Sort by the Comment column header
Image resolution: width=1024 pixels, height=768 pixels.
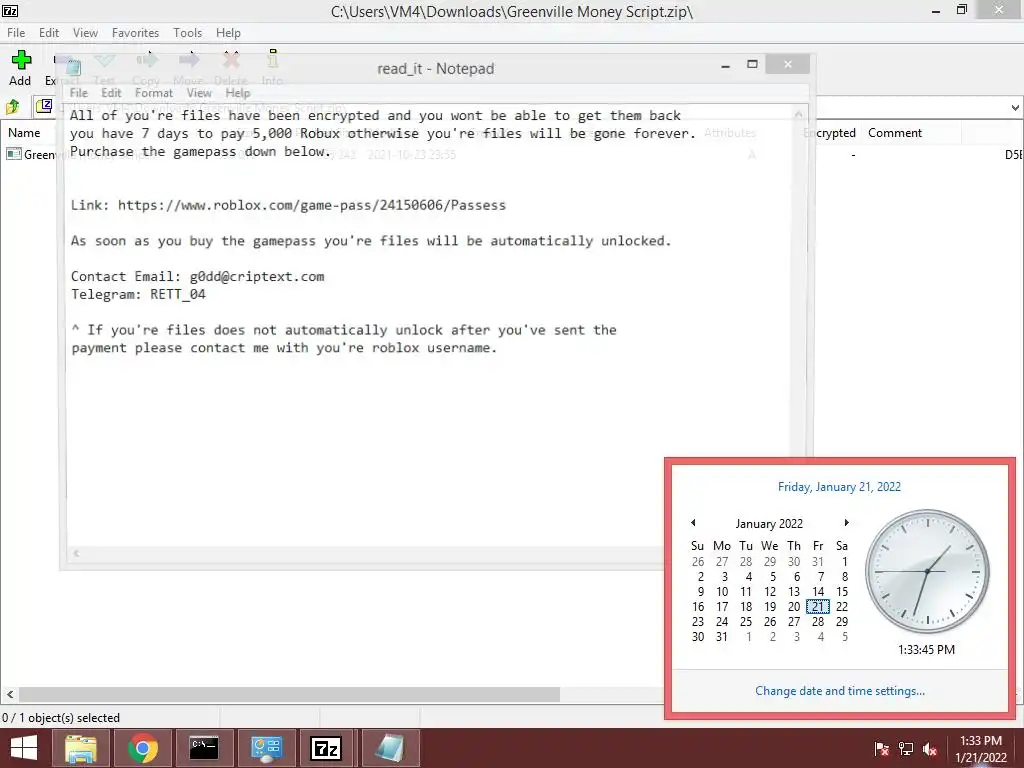point(895,133)
